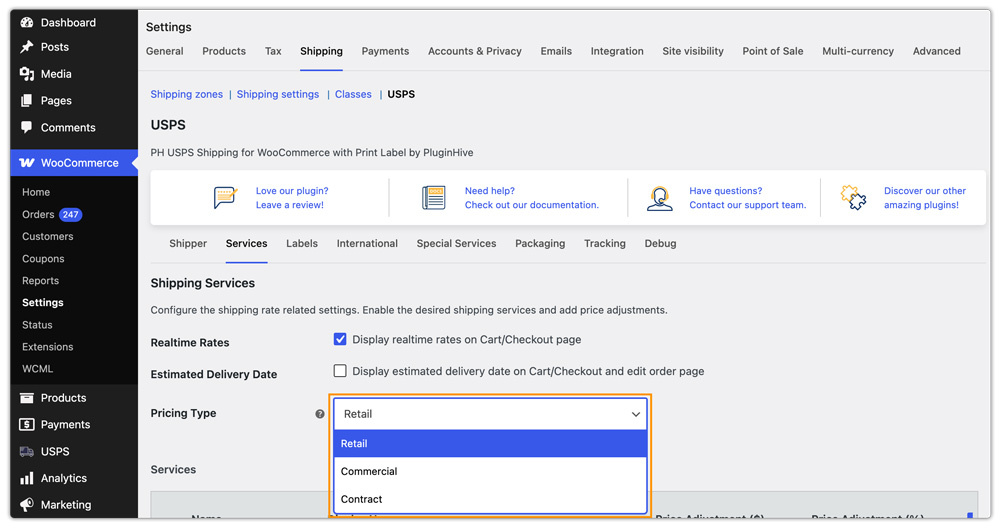Click the support agent headset icon
The image size is (1000, 528).
click(x=659, y=198)
